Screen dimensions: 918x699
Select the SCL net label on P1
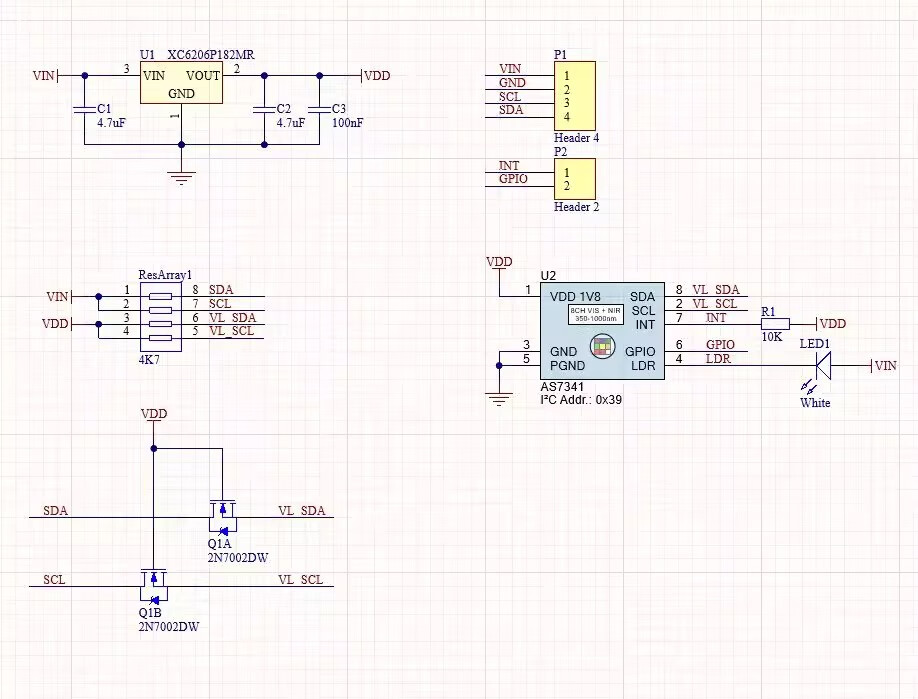tap(510, 97)
